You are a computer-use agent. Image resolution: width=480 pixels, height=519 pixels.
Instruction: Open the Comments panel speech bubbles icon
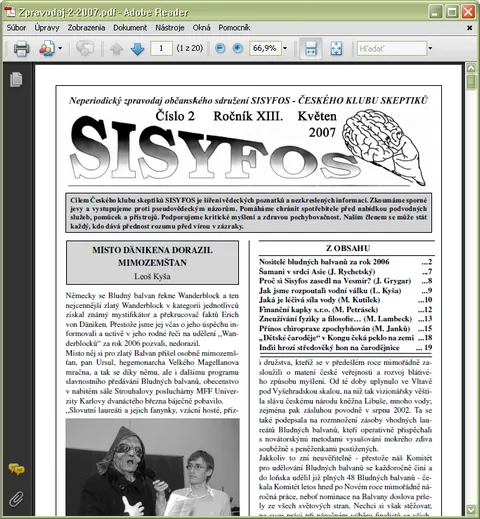(16, 469)
